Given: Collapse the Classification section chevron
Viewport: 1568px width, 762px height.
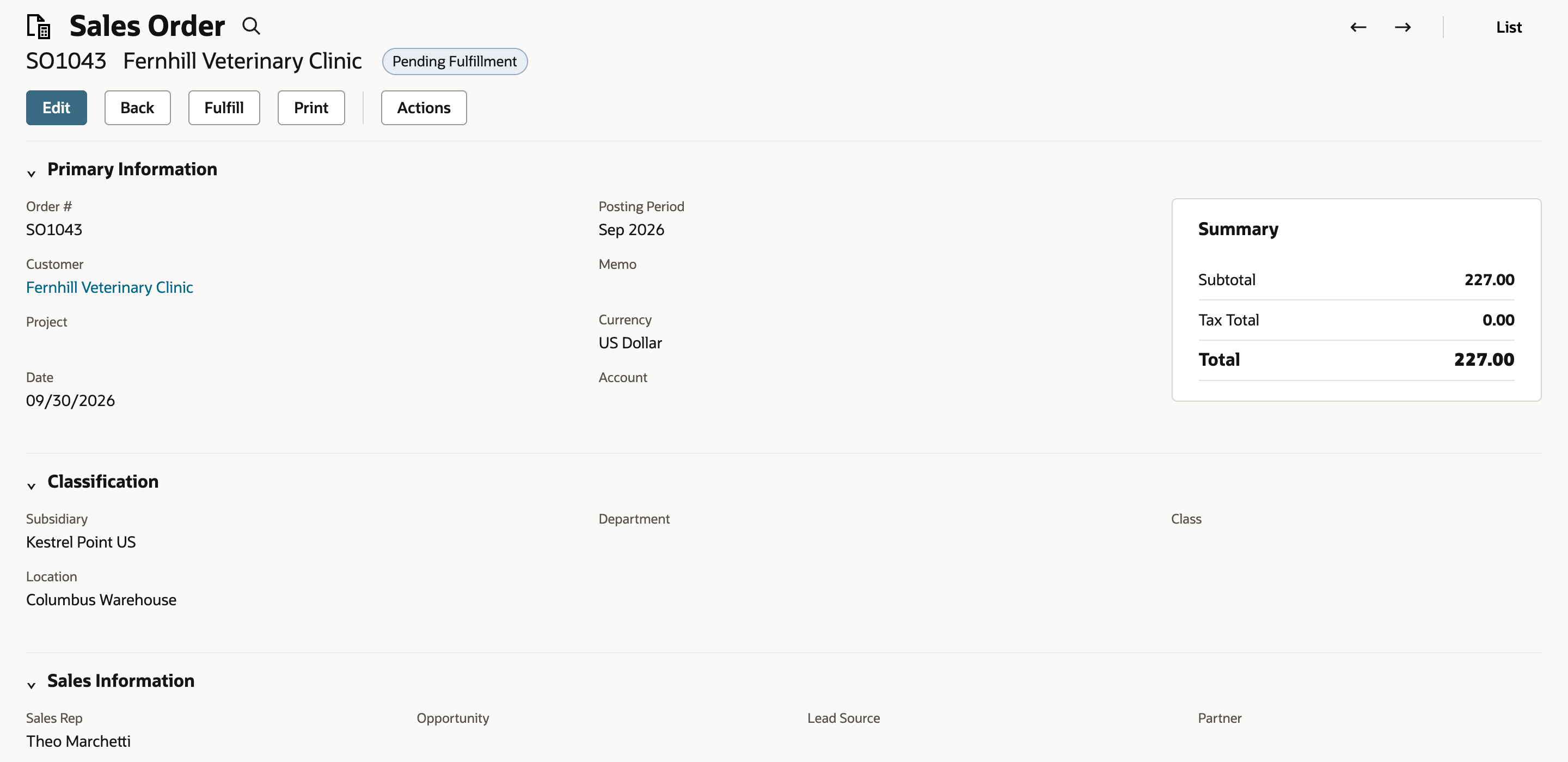Looking at the screenshot, I should tap(32, 486).
